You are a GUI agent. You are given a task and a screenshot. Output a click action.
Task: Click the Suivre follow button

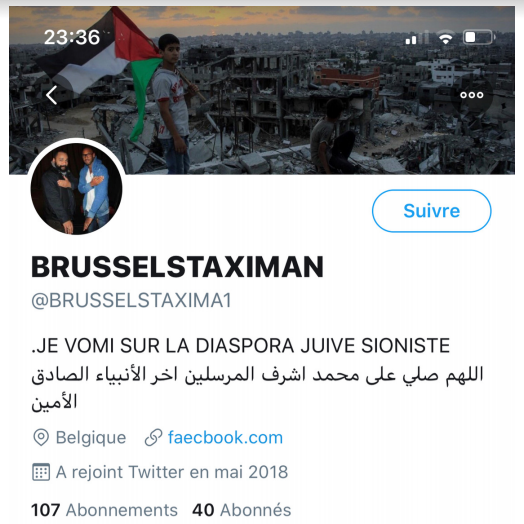[431, 211]
